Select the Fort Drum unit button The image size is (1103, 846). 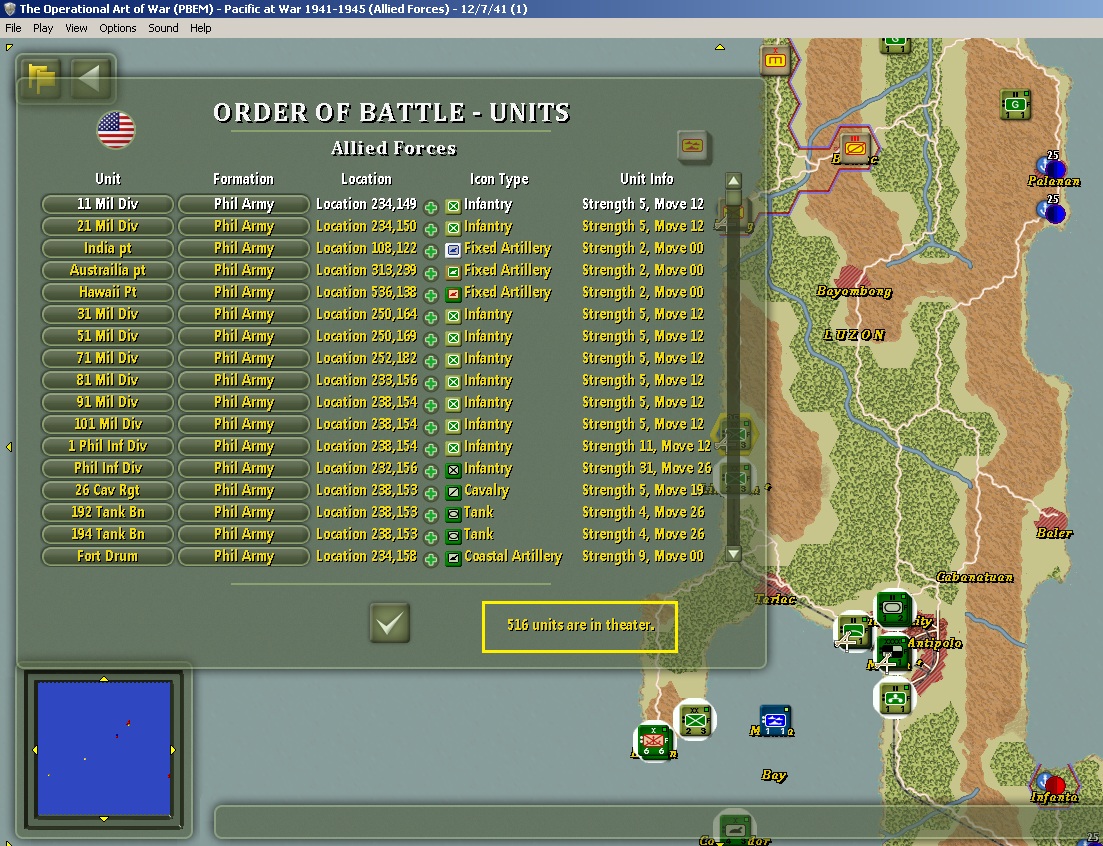(x=108, y=556)
